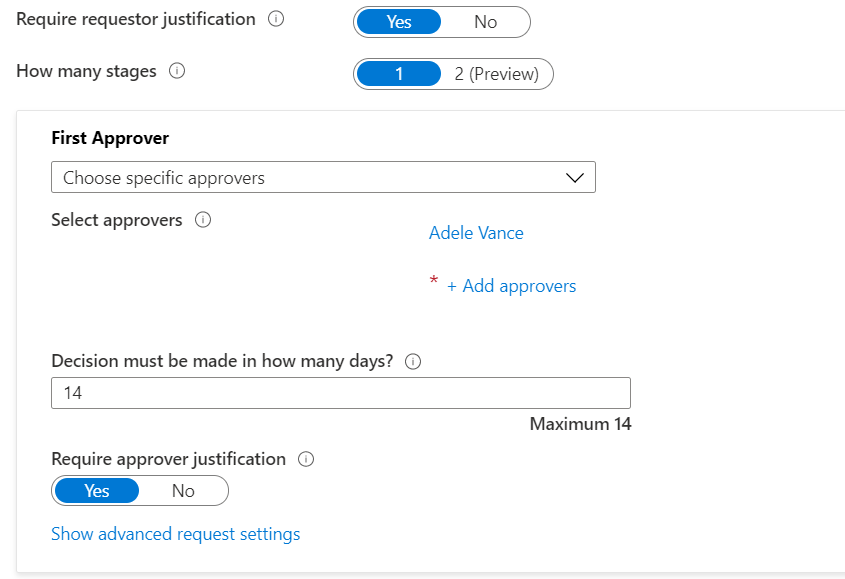Click the Select approvers label
This screenshot has height=579, width=845.
(117, 220)
